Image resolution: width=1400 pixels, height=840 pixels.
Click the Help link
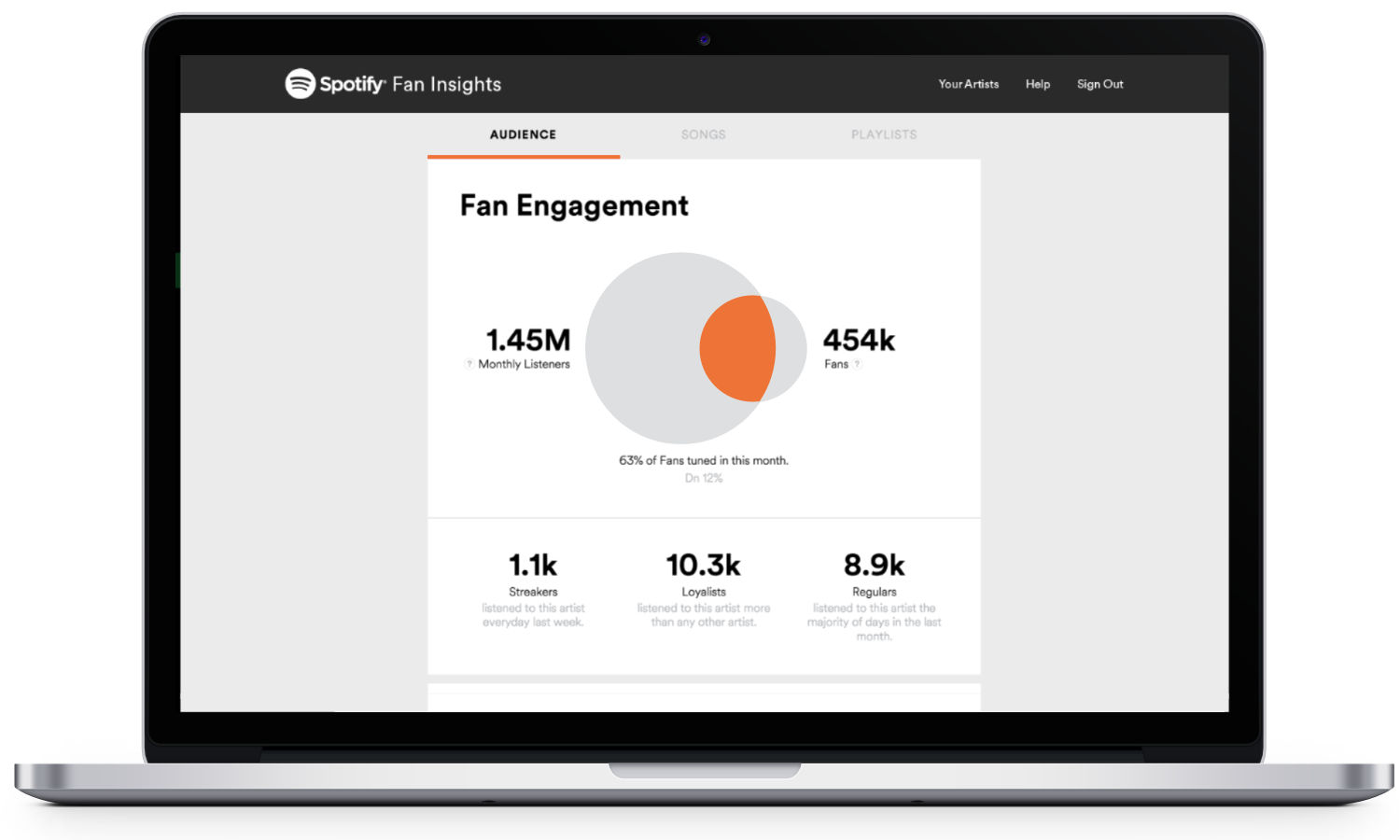click(1037, 84)
